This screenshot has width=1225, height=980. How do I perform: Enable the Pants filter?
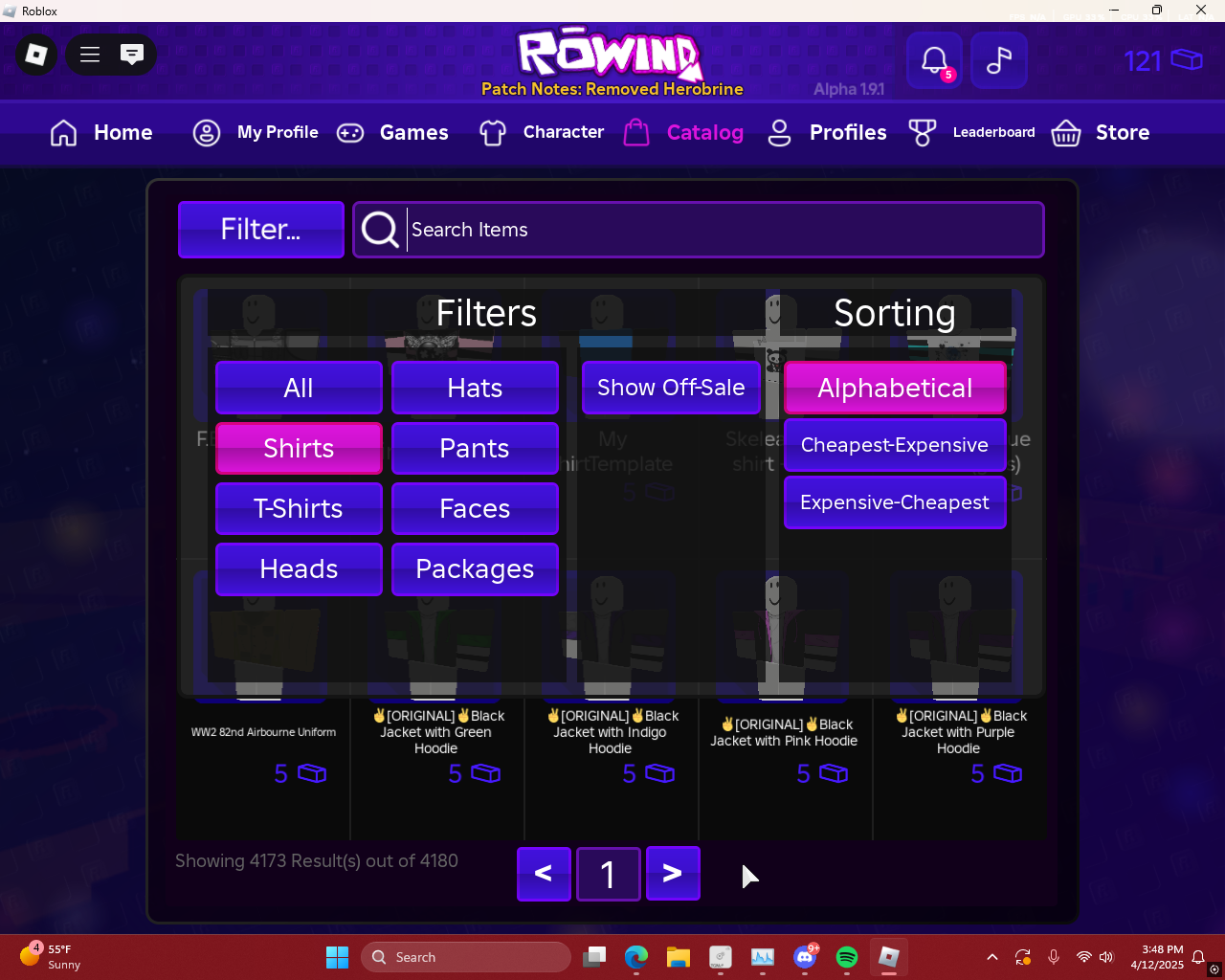475,448
